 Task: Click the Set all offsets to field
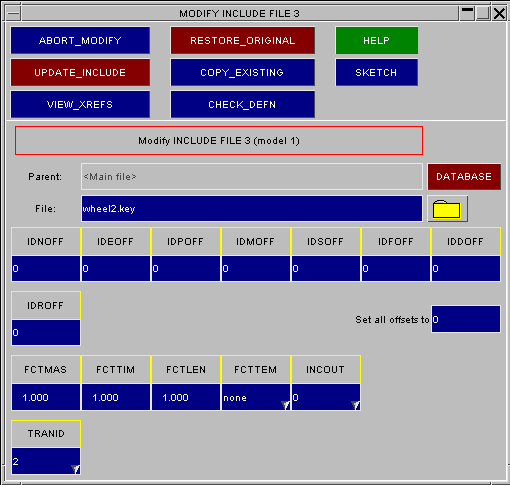click(466, 319)
